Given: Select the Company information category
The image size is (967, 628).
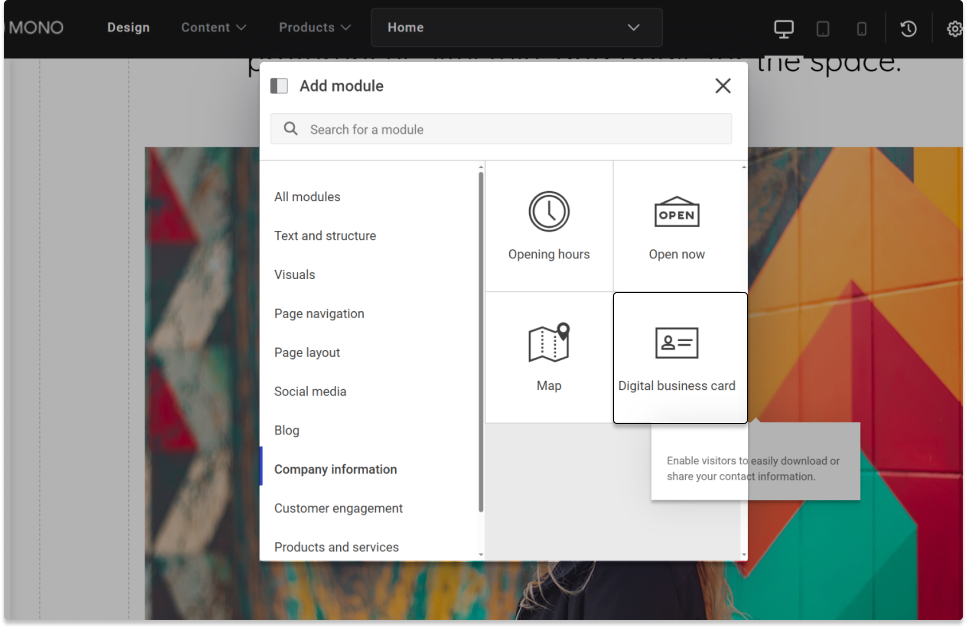Looking at the screenshot, I should [335, 469].
